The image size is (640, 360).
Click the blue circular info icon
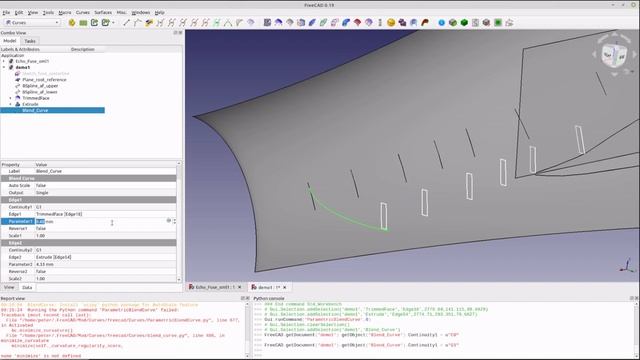pyautogui.click(x=441, y=23)
